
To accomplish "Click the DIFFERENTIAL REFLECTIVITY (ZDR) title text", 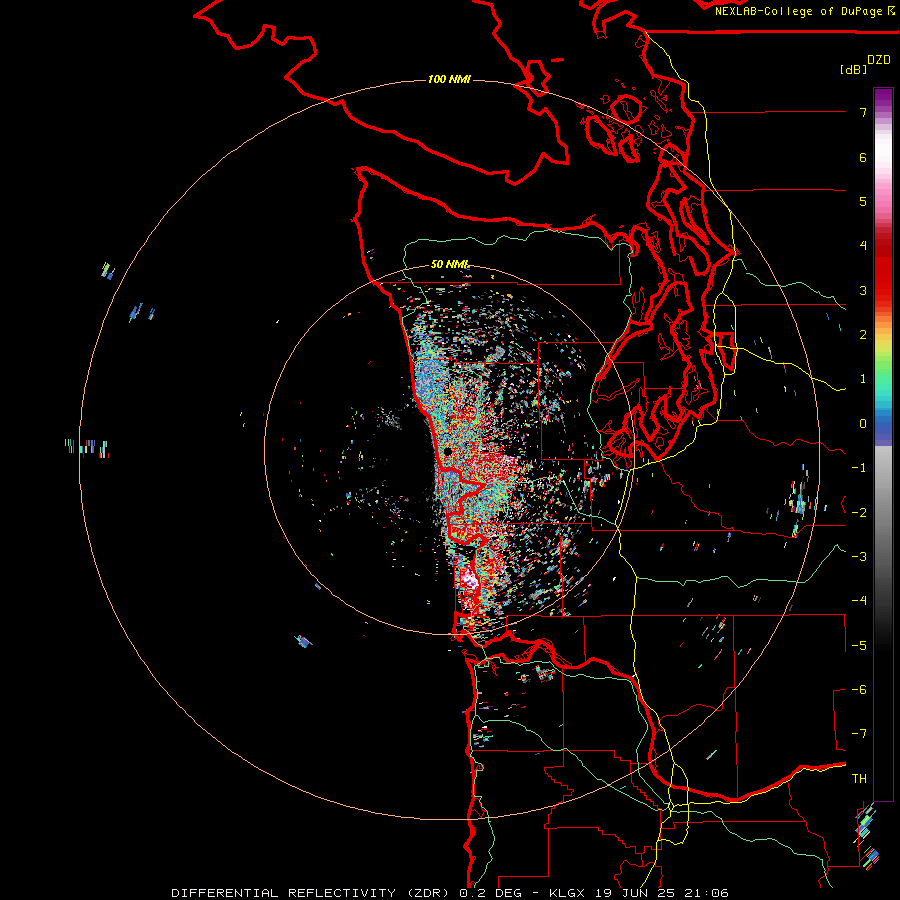I will click(x=310, y=893).
